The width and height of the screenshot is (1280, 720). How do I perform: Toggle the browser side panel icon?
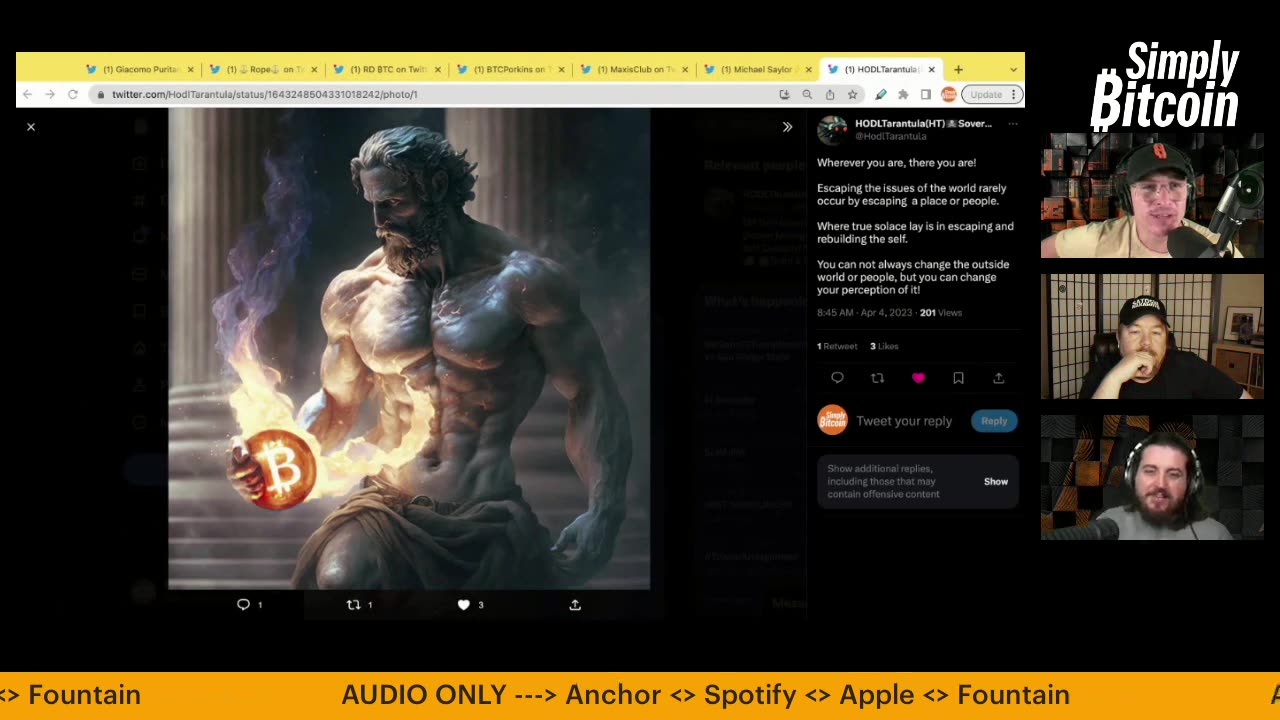click(x=926, y=94)
